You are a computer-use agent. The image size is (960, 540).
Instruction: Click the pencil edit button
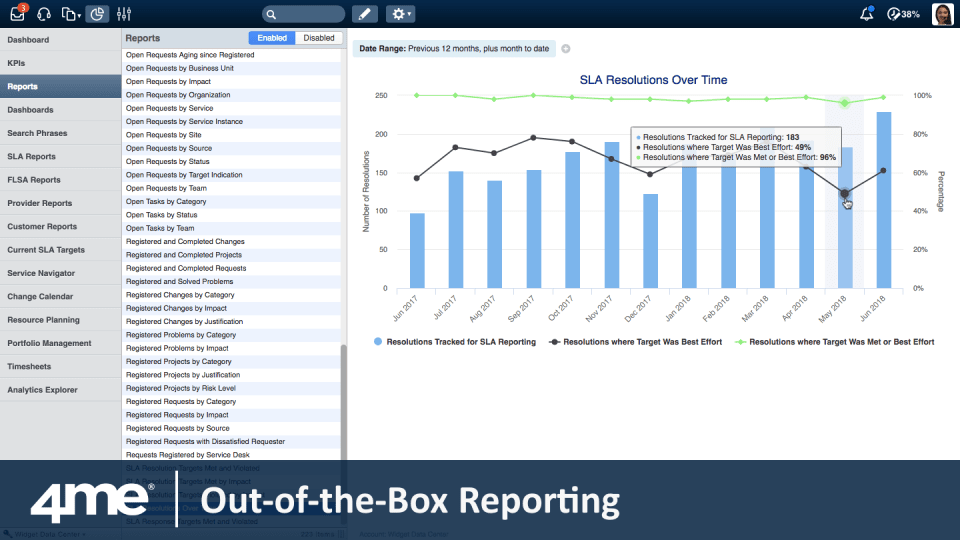pyautogui.click(x=365, y=14)
